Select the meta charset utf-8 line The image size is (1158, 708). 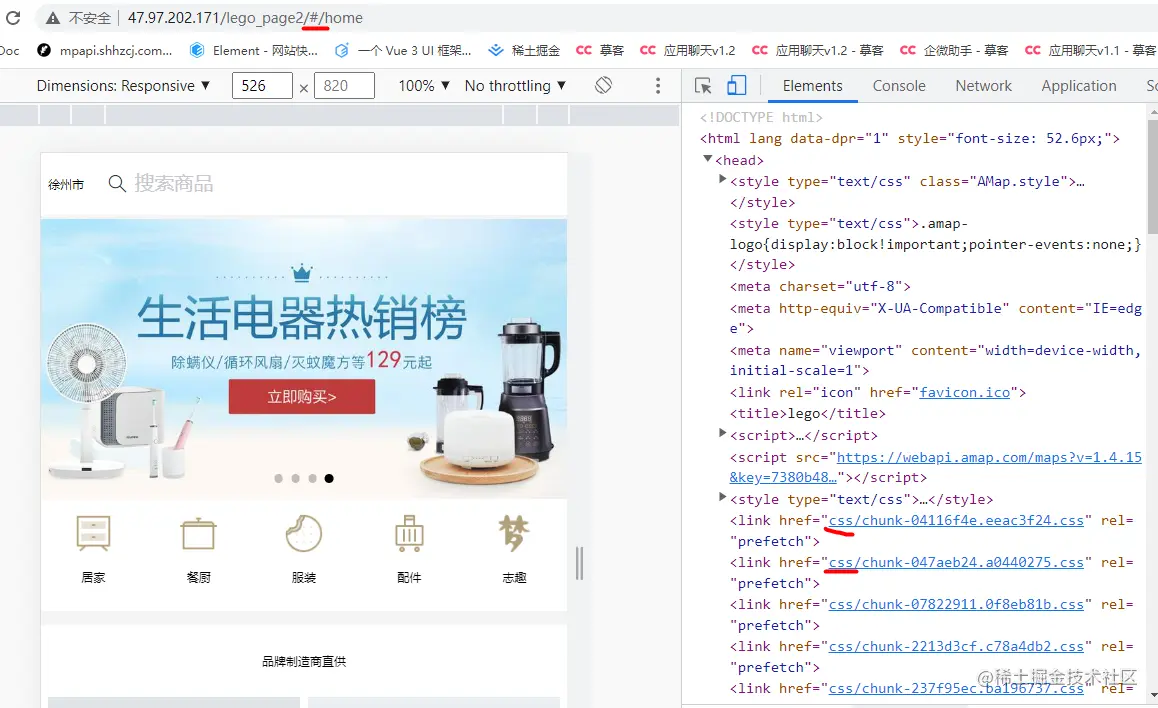pos(820,286)
